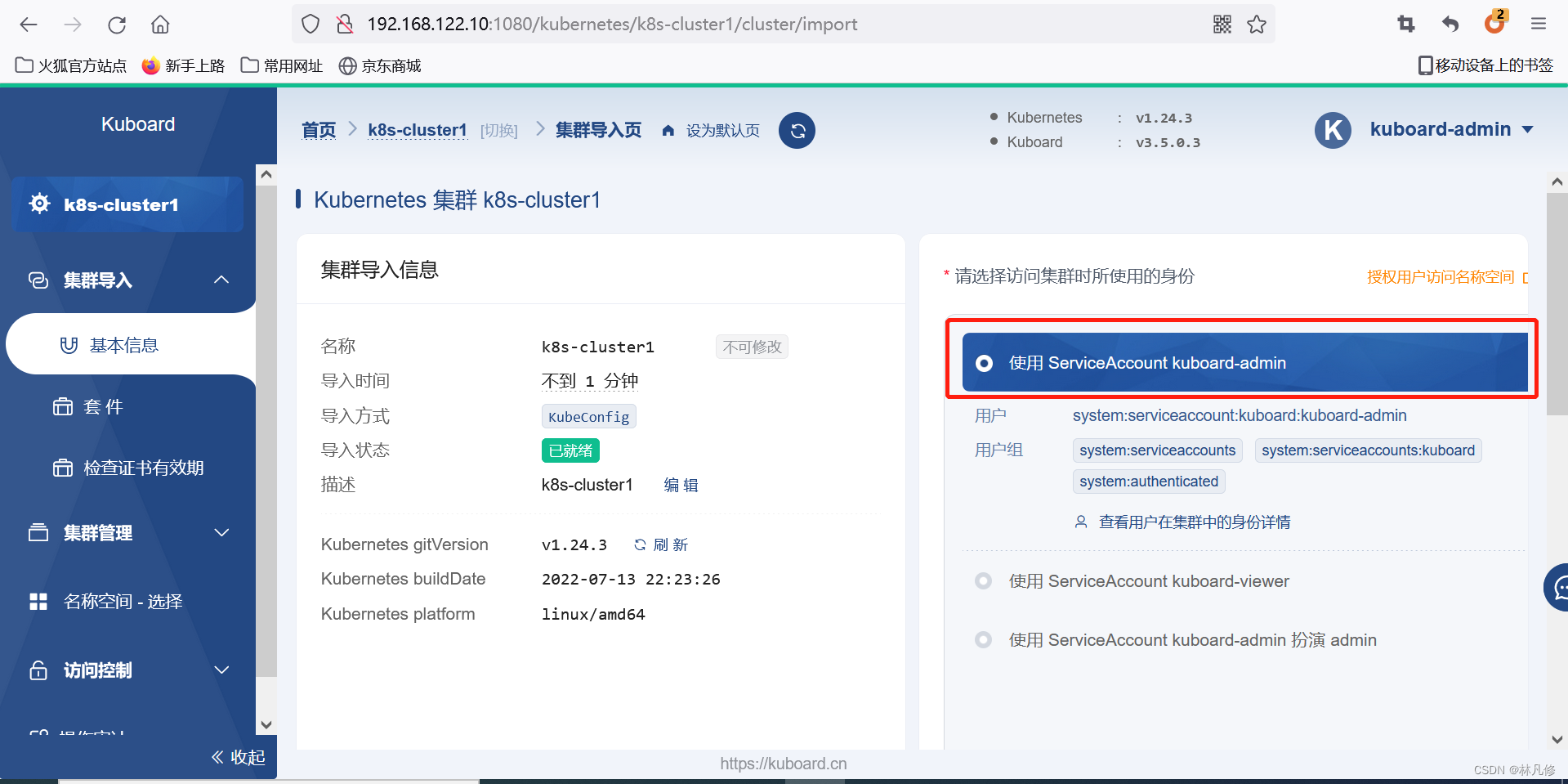Viewport: 1568px width, 784px height.
Task: Open 移动设备上的书签 mobile bookmarks
Action: coord(1485,65)
